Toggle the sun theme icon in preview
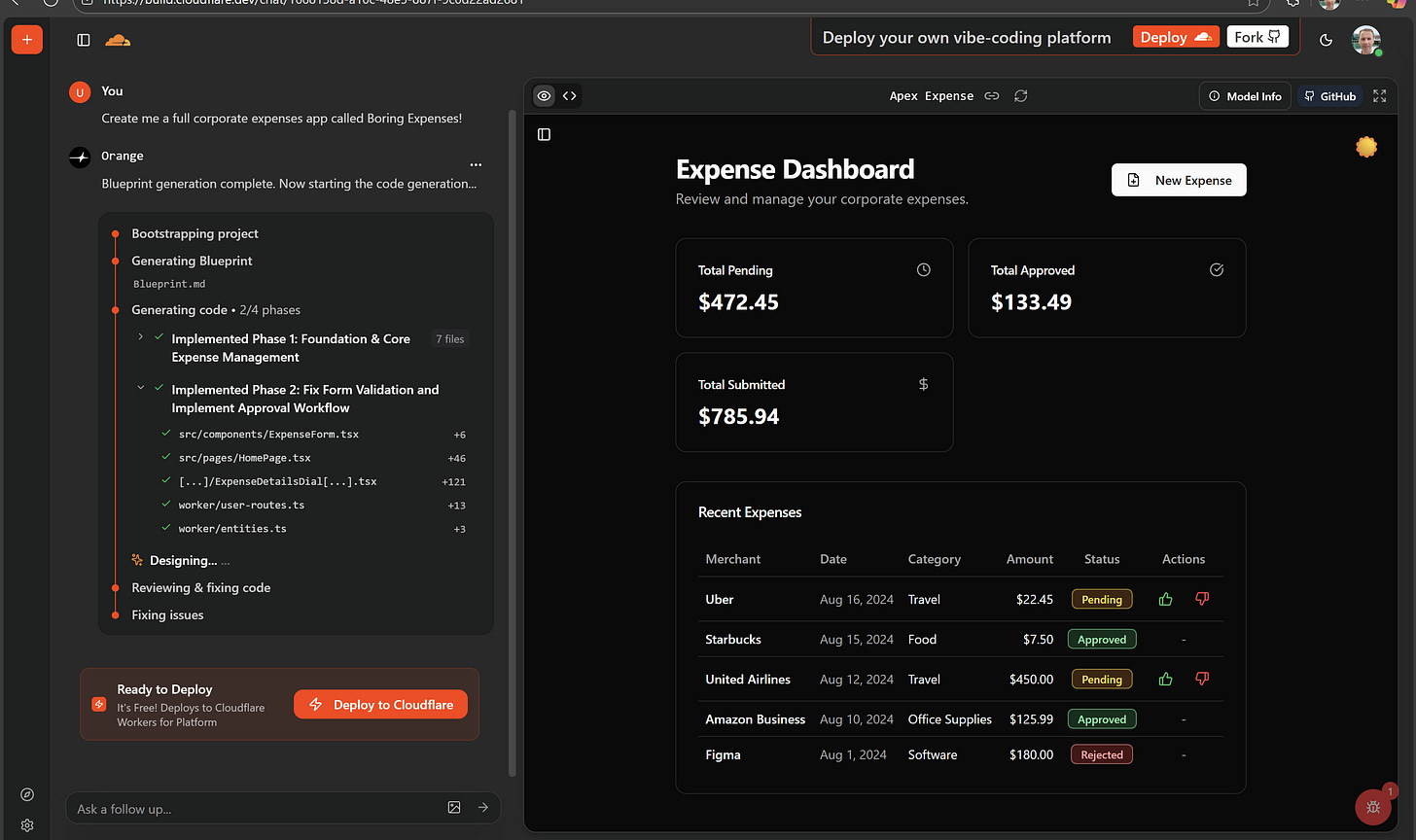The image size is (1416, 840). click(1366, 147)
